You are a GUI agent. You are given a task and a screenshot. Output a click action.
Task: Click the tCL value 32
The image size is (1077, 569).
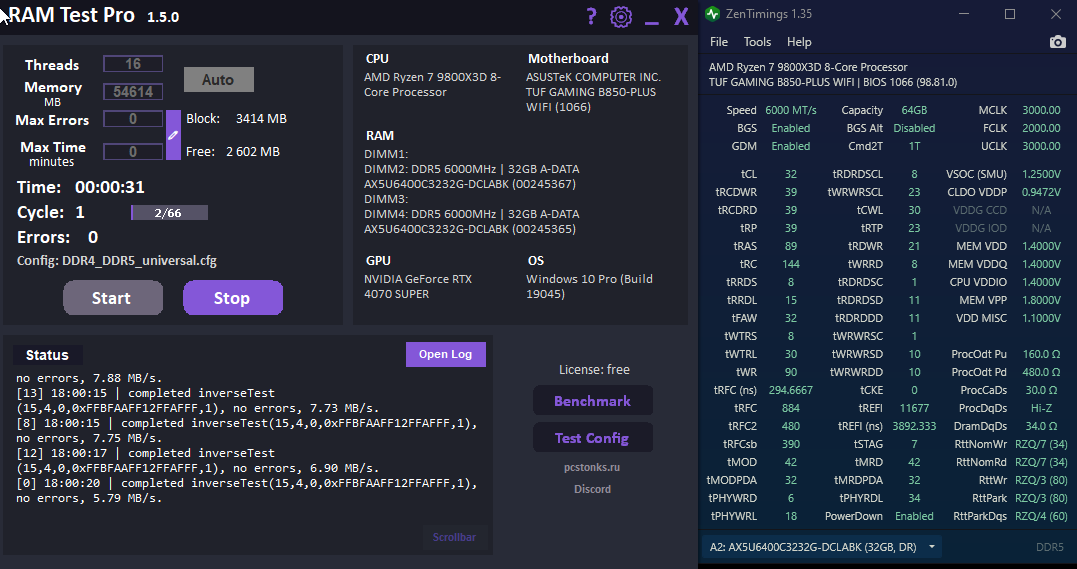click(x=791, y=175)
